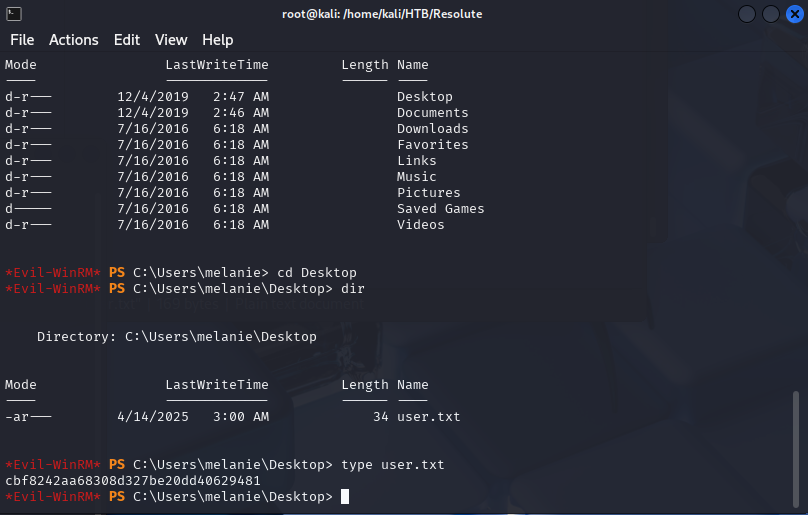Click the Documents directory name
The width and height of the screenshot is (808, 515).
tap(432, 113)
